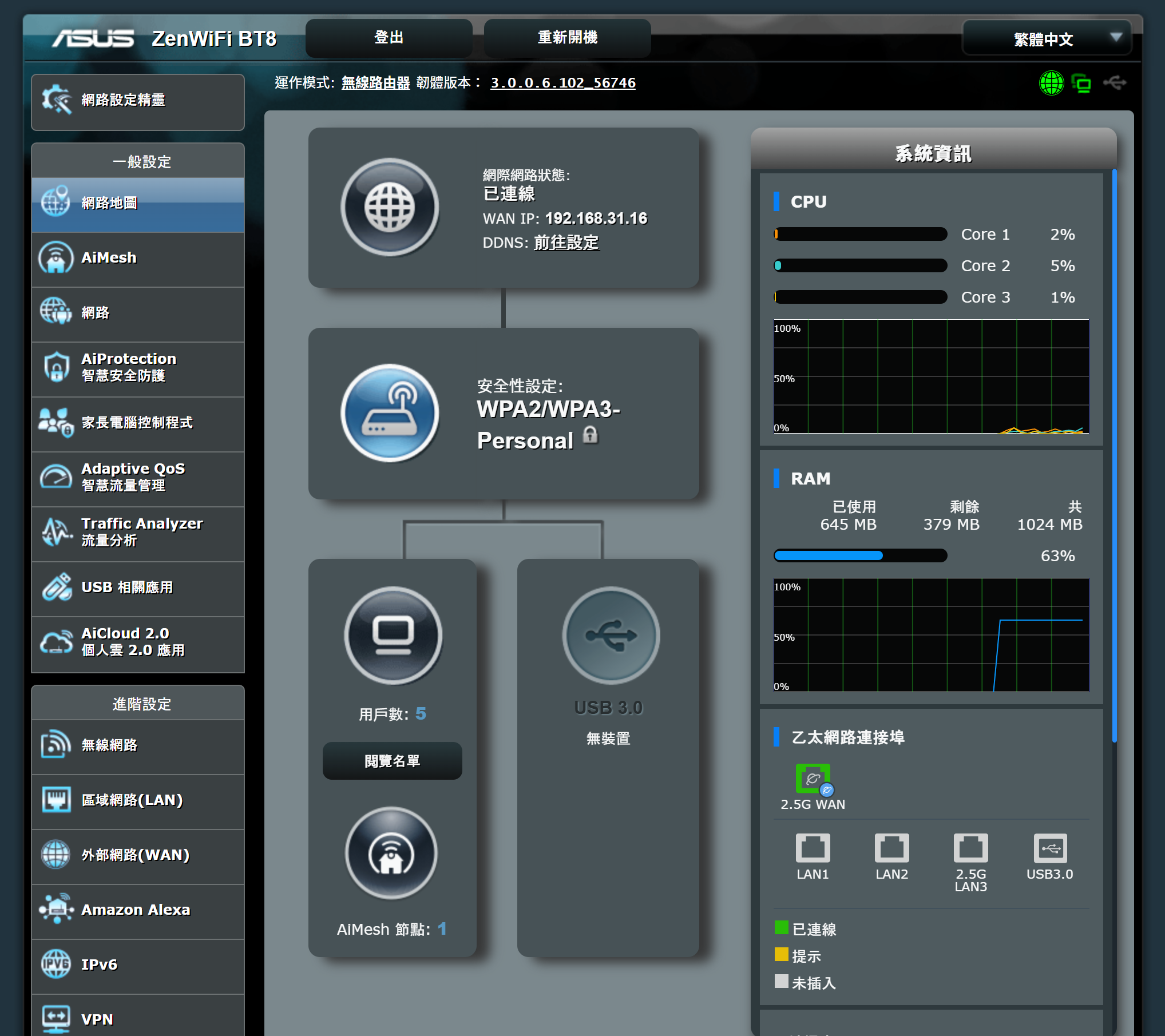Click the connected clients status icon in header
This screenshot has height=1036, width=1165.
(x=1081, y=84)
